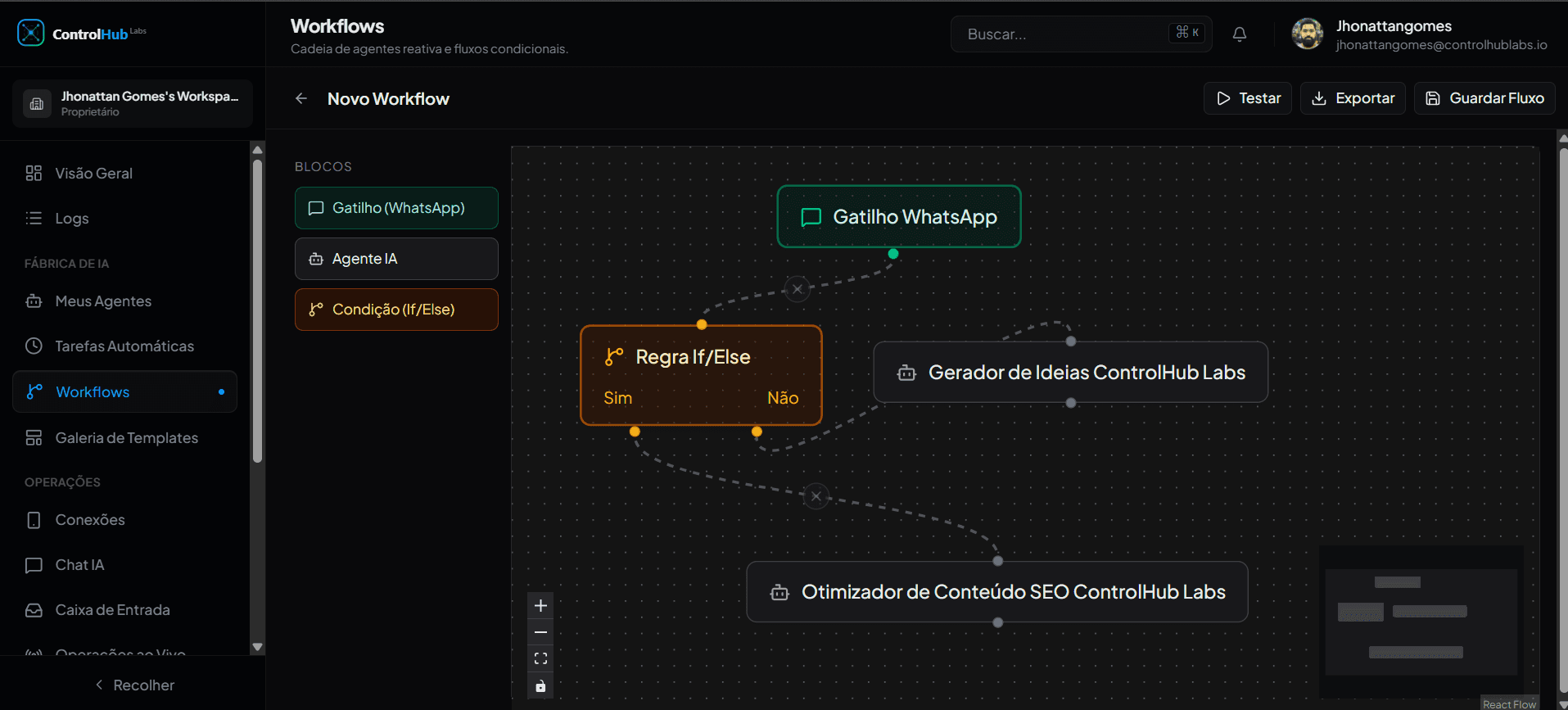This screenshot has width=1568, height=710.
Task: Open Visão Geral in the sidebar
Action: (x=124, y=173)
